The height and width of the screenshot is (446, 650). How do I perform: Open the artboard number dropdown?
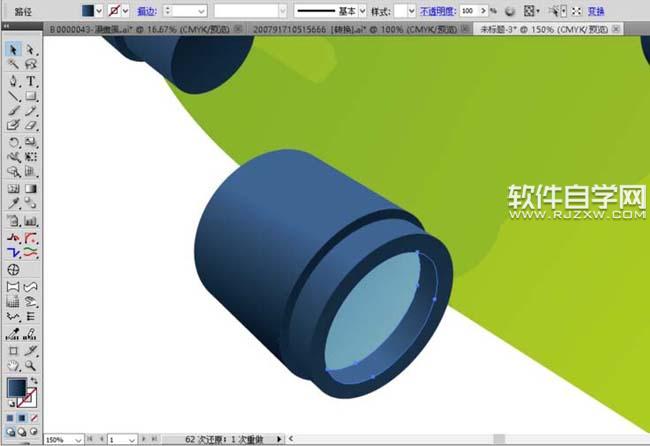pos(131,439)
